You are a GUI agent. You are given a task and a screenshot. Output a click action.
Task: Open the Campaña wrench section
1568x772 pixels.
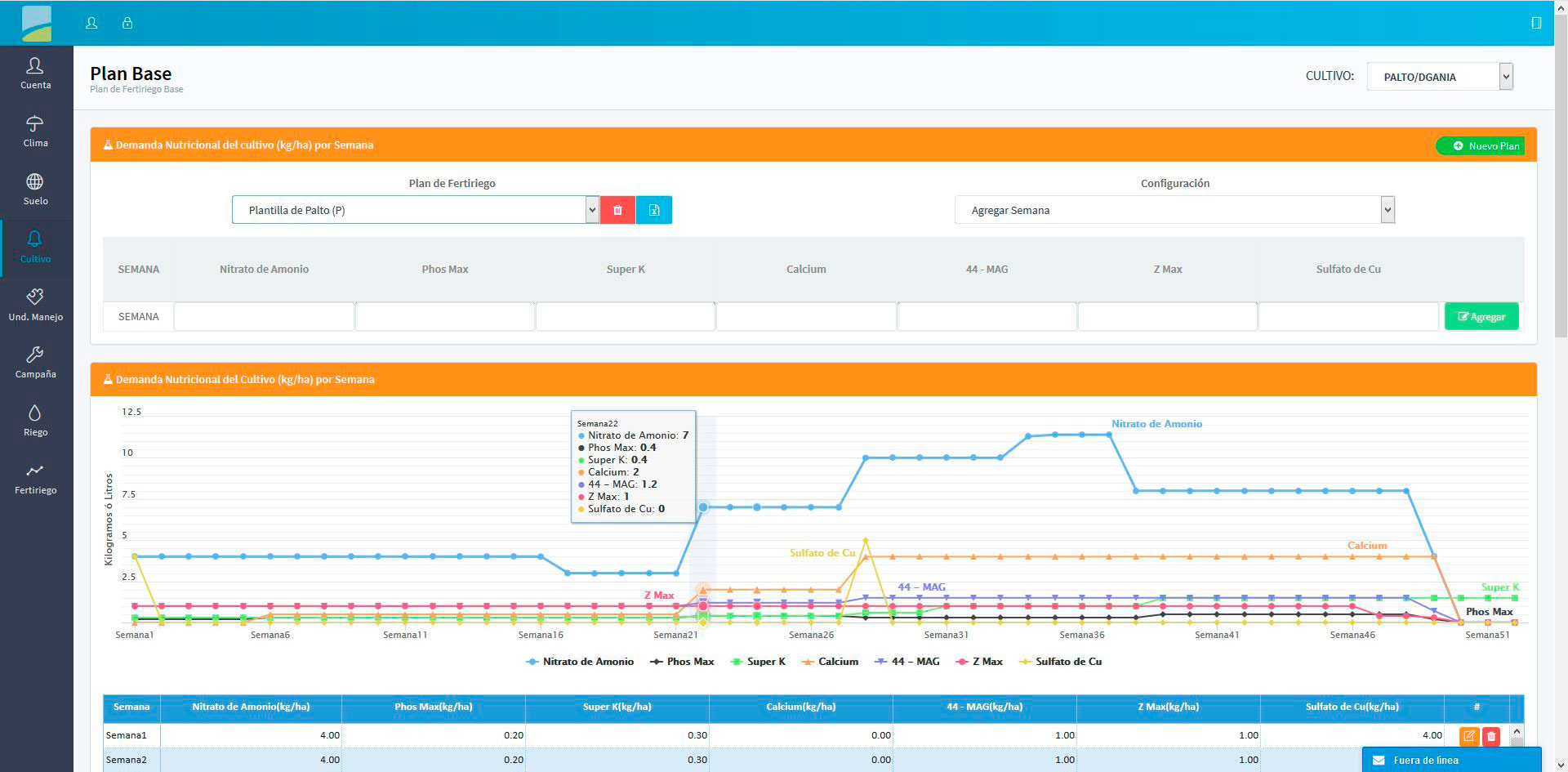click(35, 362)
